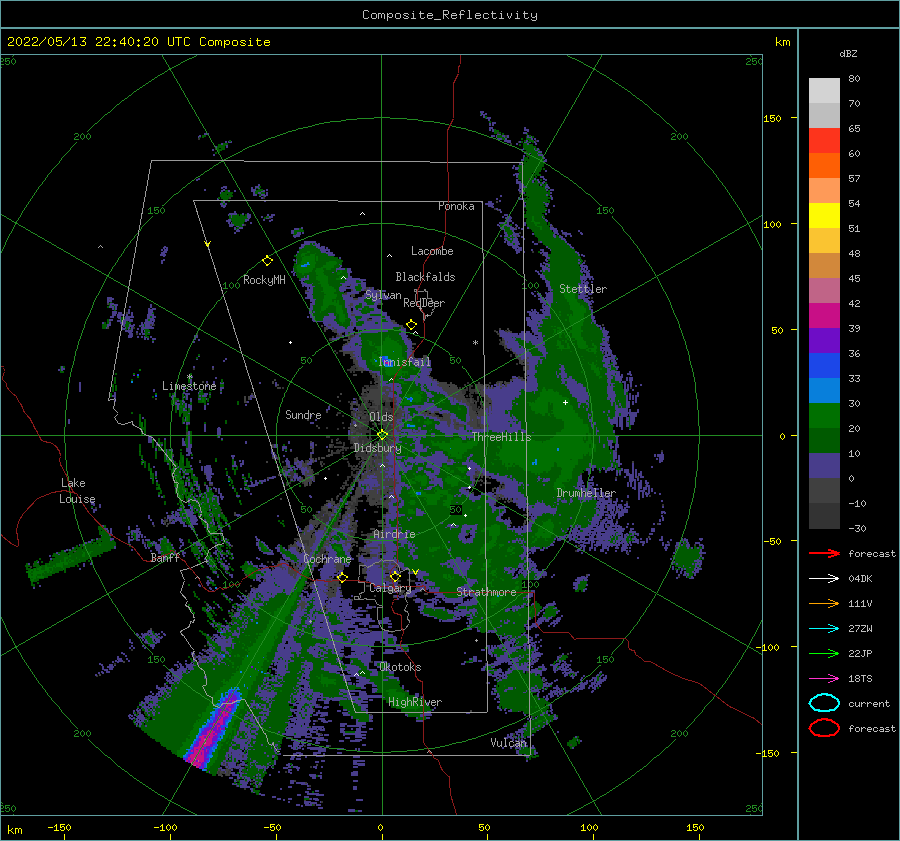Click light blue swatch between 33 and 30 dBZ
This screenshot has height=841, width=900.
click(824, 391)
